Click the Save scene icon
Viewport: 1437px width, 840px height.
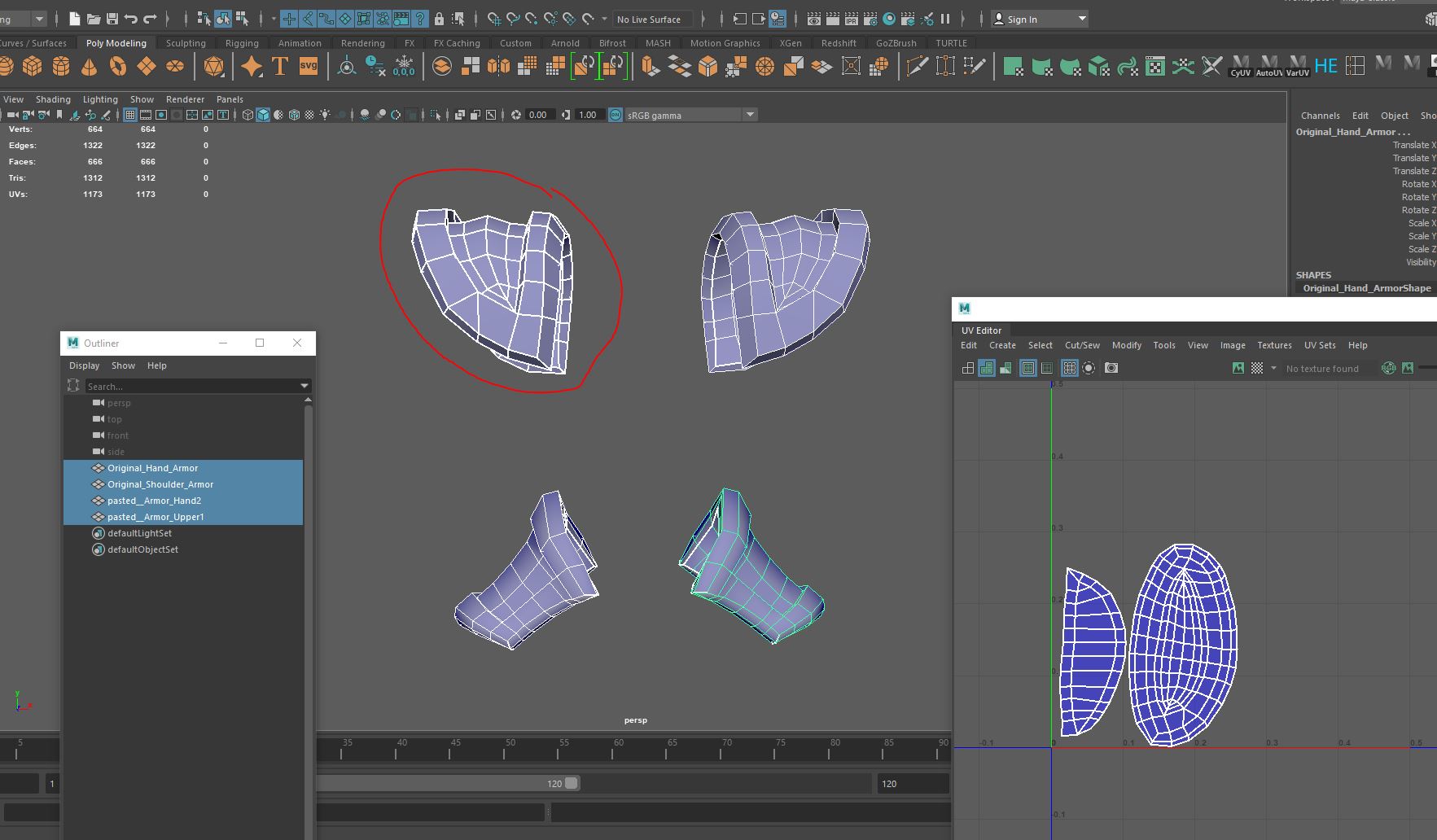(x=112, y=19)
